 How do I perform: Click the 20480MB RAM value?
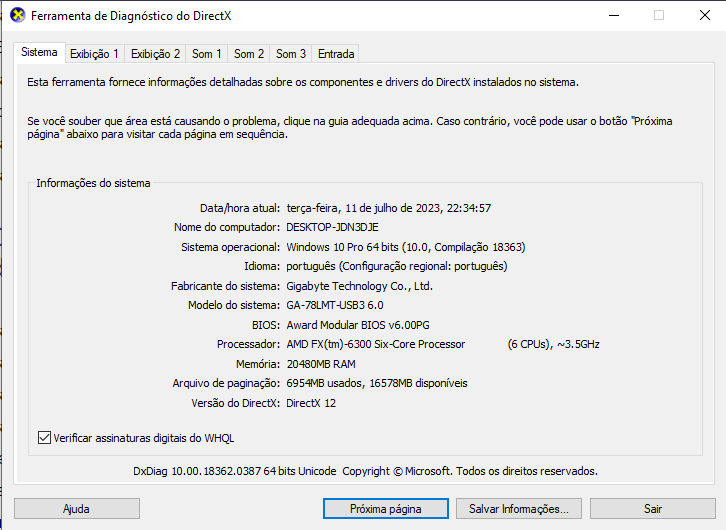click(321, 364)
